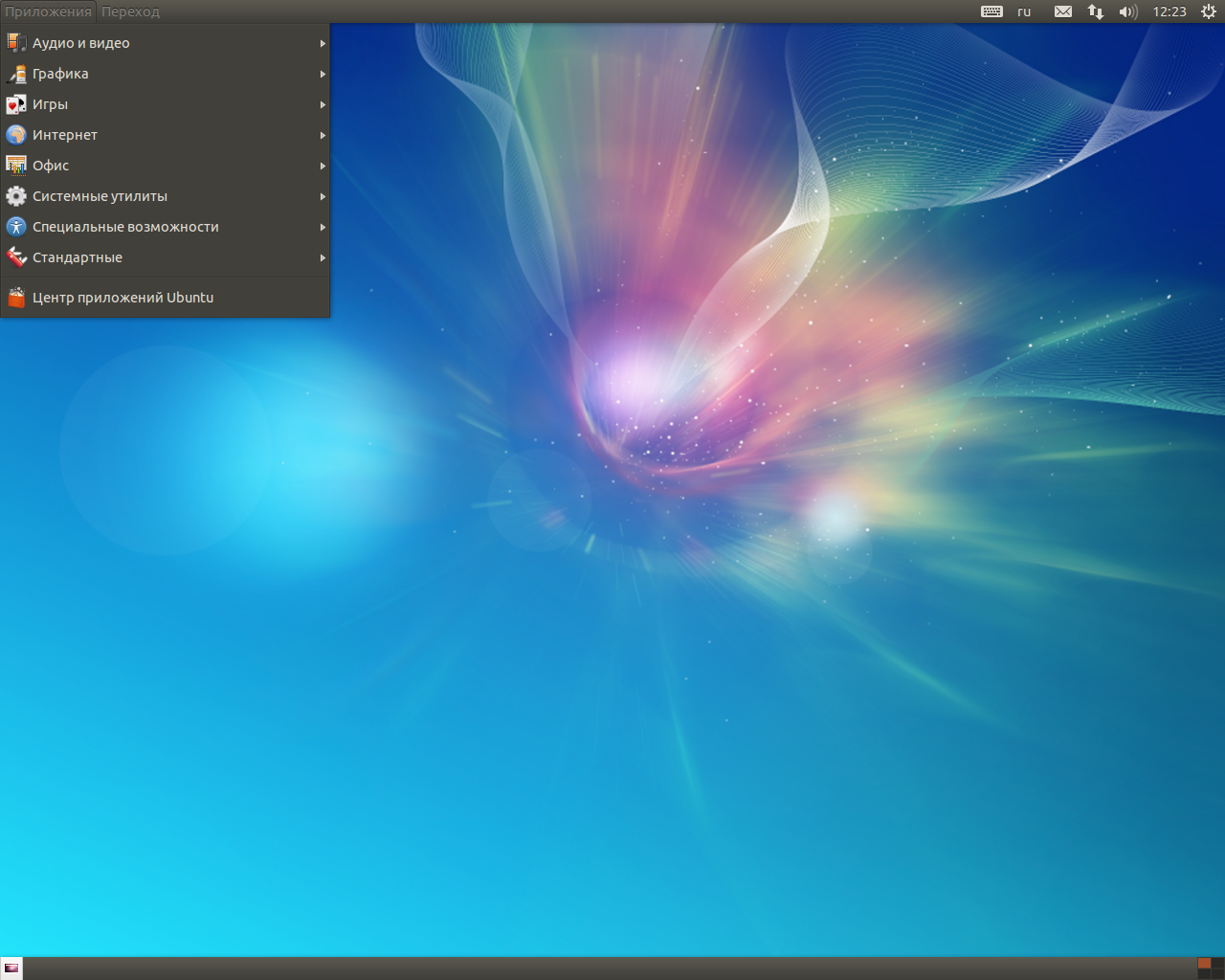Select the Специальные возможности menu label

click(x=125, y=227)
